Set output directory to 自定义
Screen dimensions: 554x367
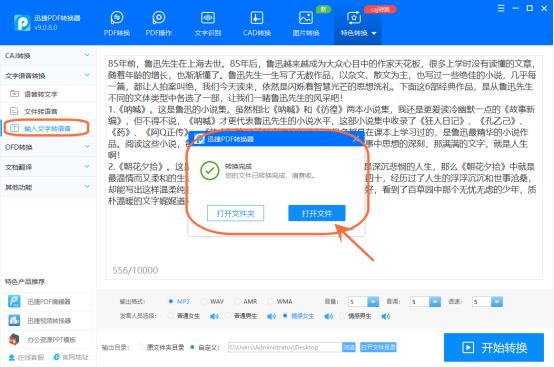204,347
